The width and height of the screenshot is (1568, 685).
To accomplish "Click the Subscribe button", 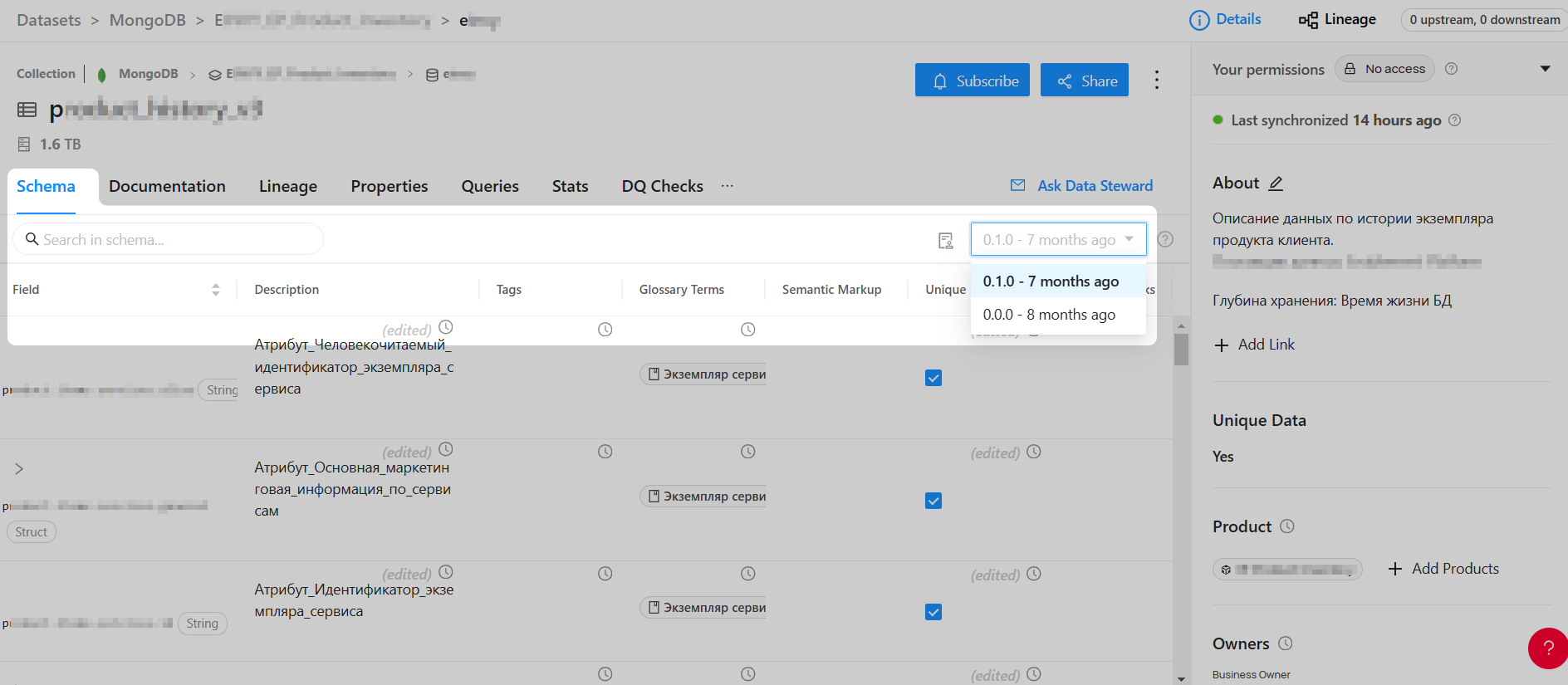I will click(972, 81).
